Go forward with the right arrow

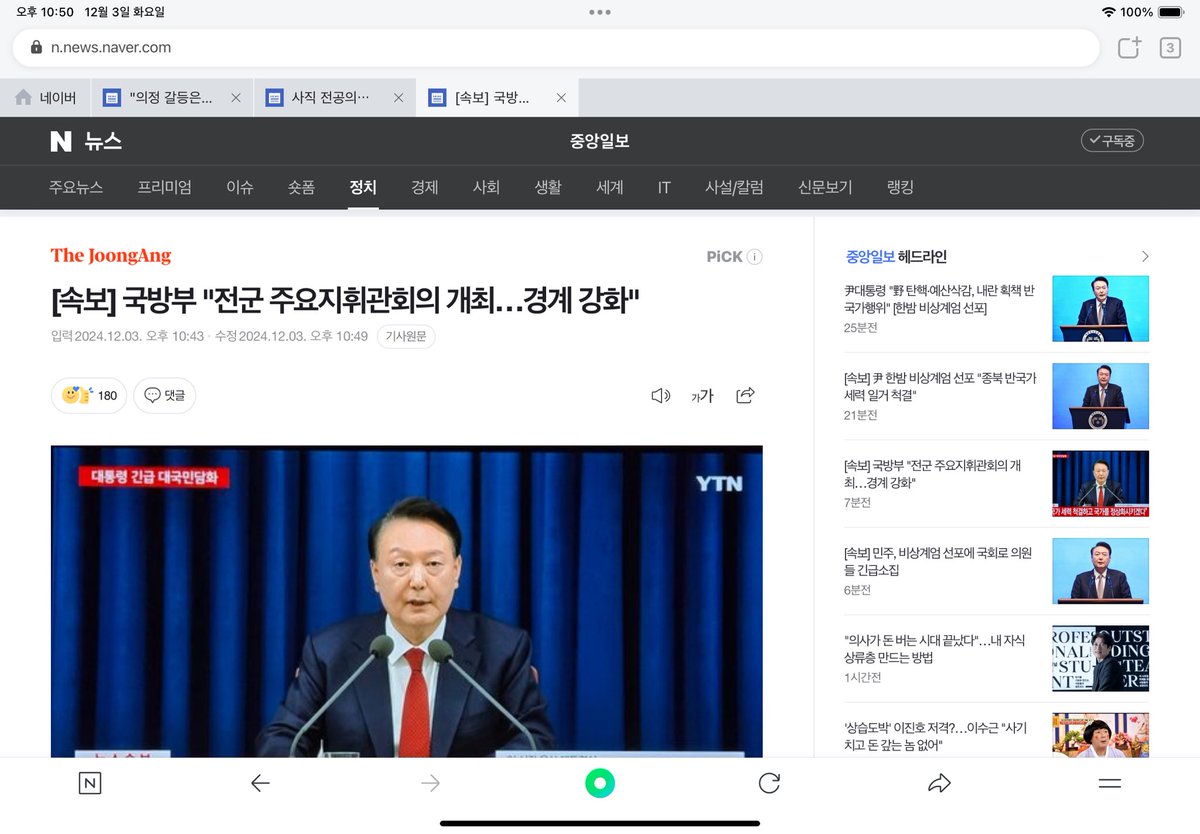click(x=430, y=784)
